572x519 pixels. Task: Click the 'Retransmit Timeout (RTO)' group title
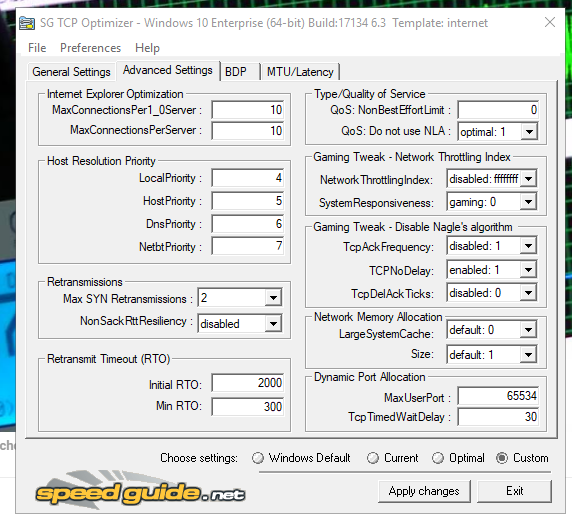click(x=108, y=359)
